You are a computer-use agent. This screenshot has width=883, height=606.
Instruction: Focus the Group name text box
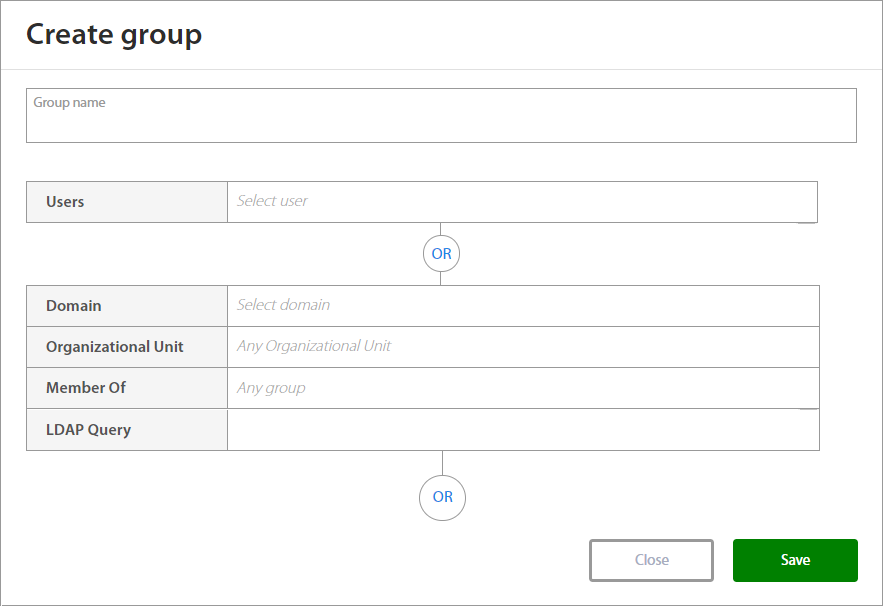click(441, 124)
